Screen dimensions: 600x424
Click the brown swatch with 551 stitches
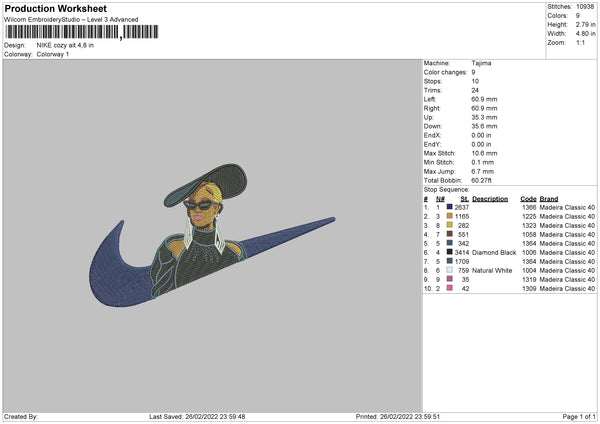click(449, 234)
